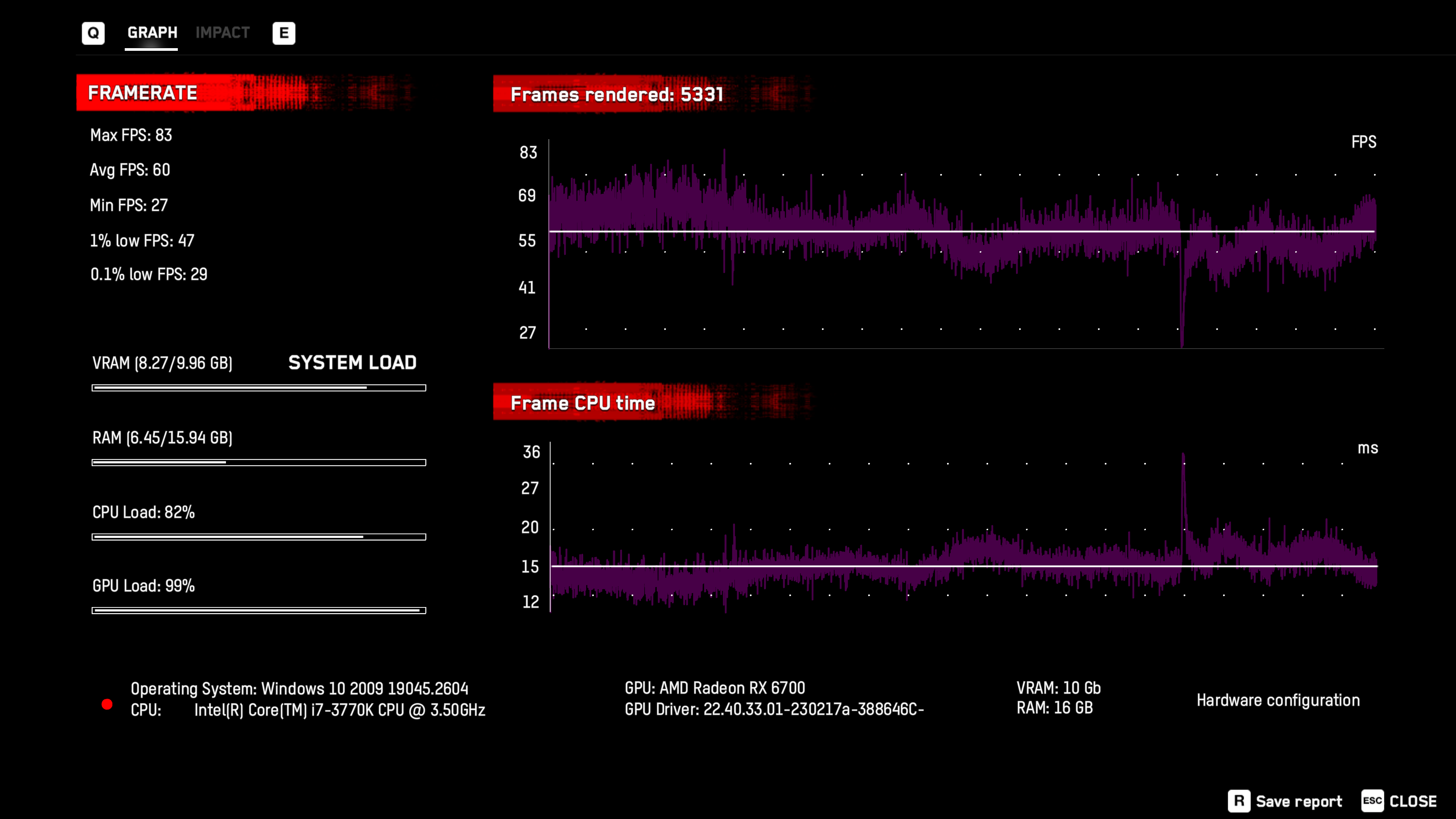Click the 'Frame CPU time' header
Viewport: 1456px width, 819px height.
(653, 402)
